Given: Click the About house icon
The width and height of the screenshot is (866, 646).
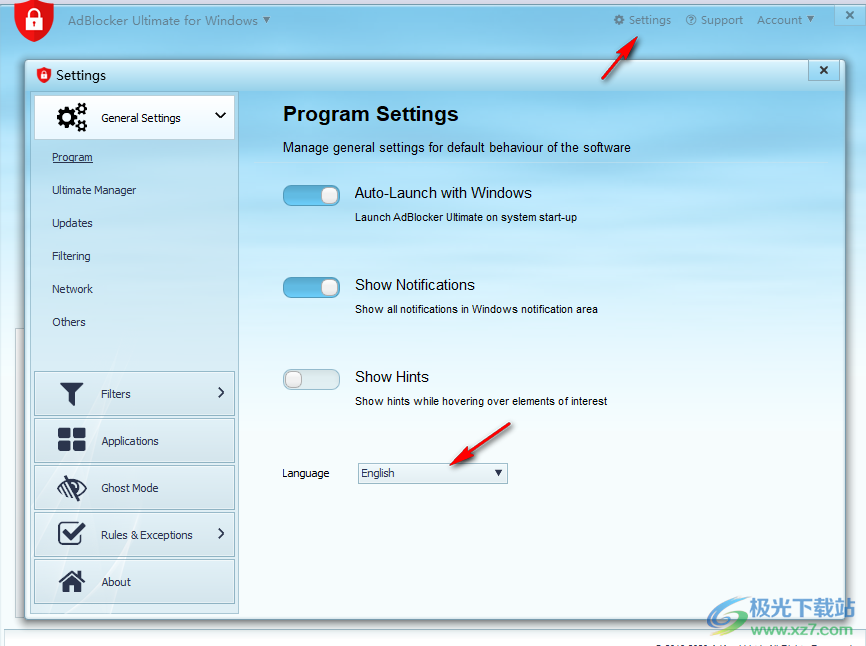Looking at the screenshot, I should [x=72, y=581].
